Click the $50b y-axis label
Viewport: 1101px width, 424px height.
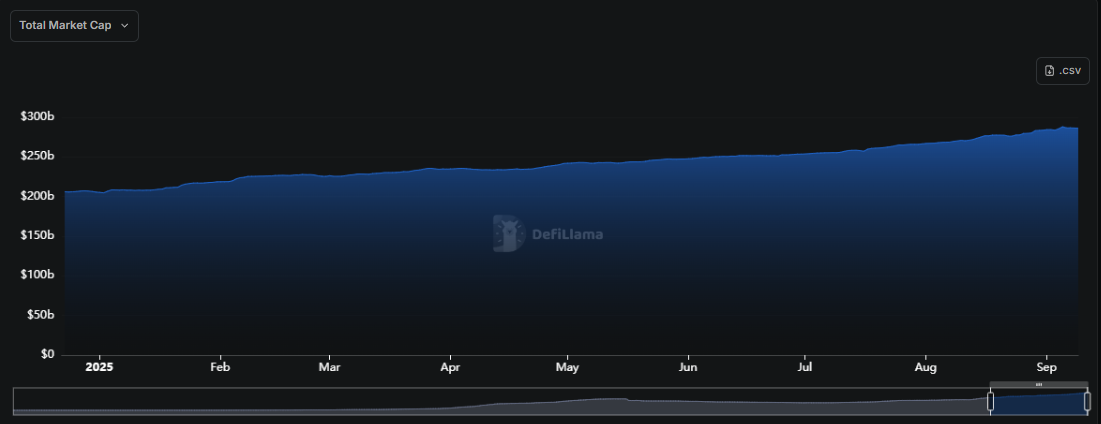pyautogui.click(x=41, y=315)
